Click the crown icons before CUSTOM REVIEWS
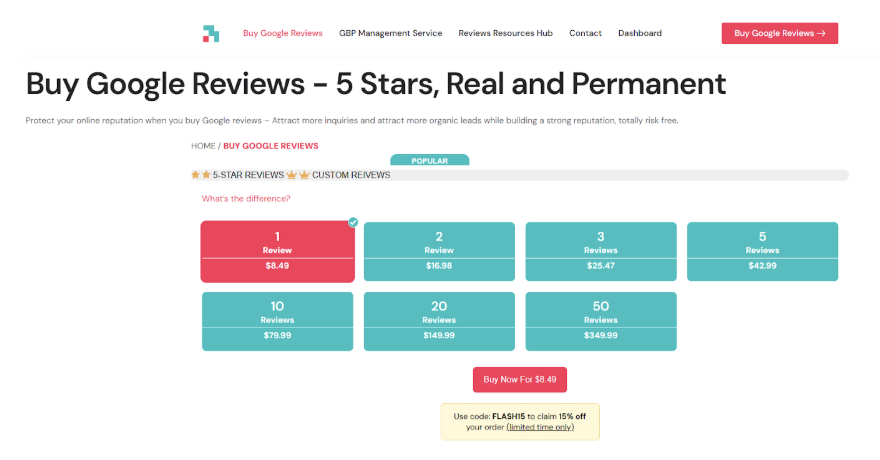The image size is (880, 460). click(298, 175)
